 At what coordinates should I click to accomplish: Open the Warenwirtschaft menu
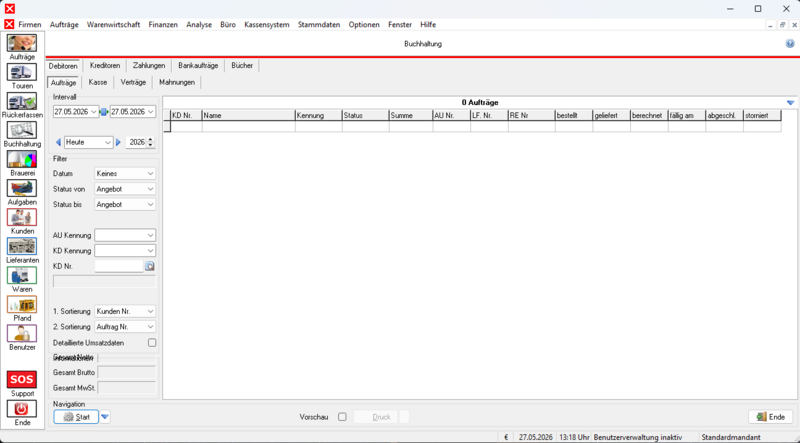point(113,24)
